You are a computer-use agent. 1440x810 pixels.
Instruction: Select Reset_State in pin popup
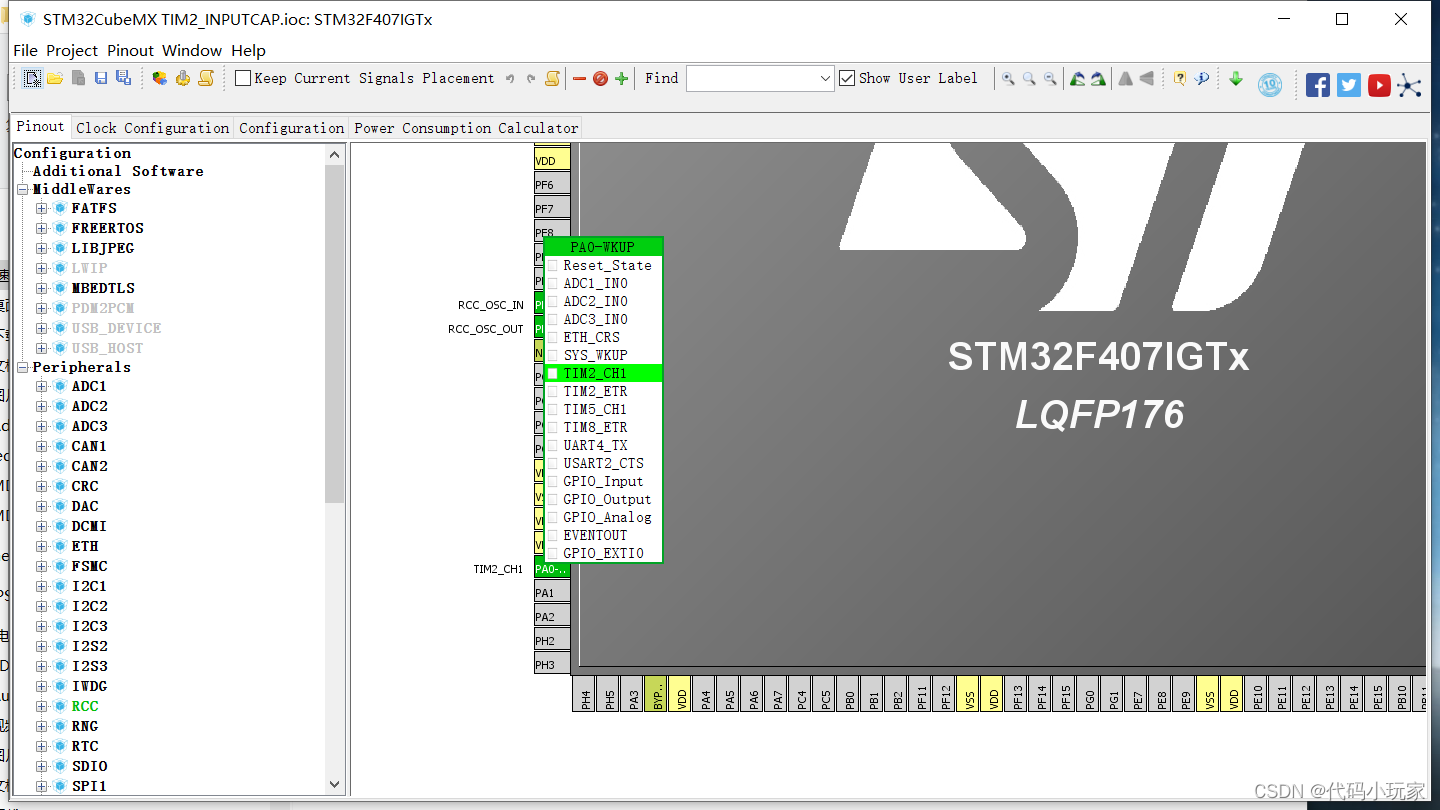coord(602,265)
